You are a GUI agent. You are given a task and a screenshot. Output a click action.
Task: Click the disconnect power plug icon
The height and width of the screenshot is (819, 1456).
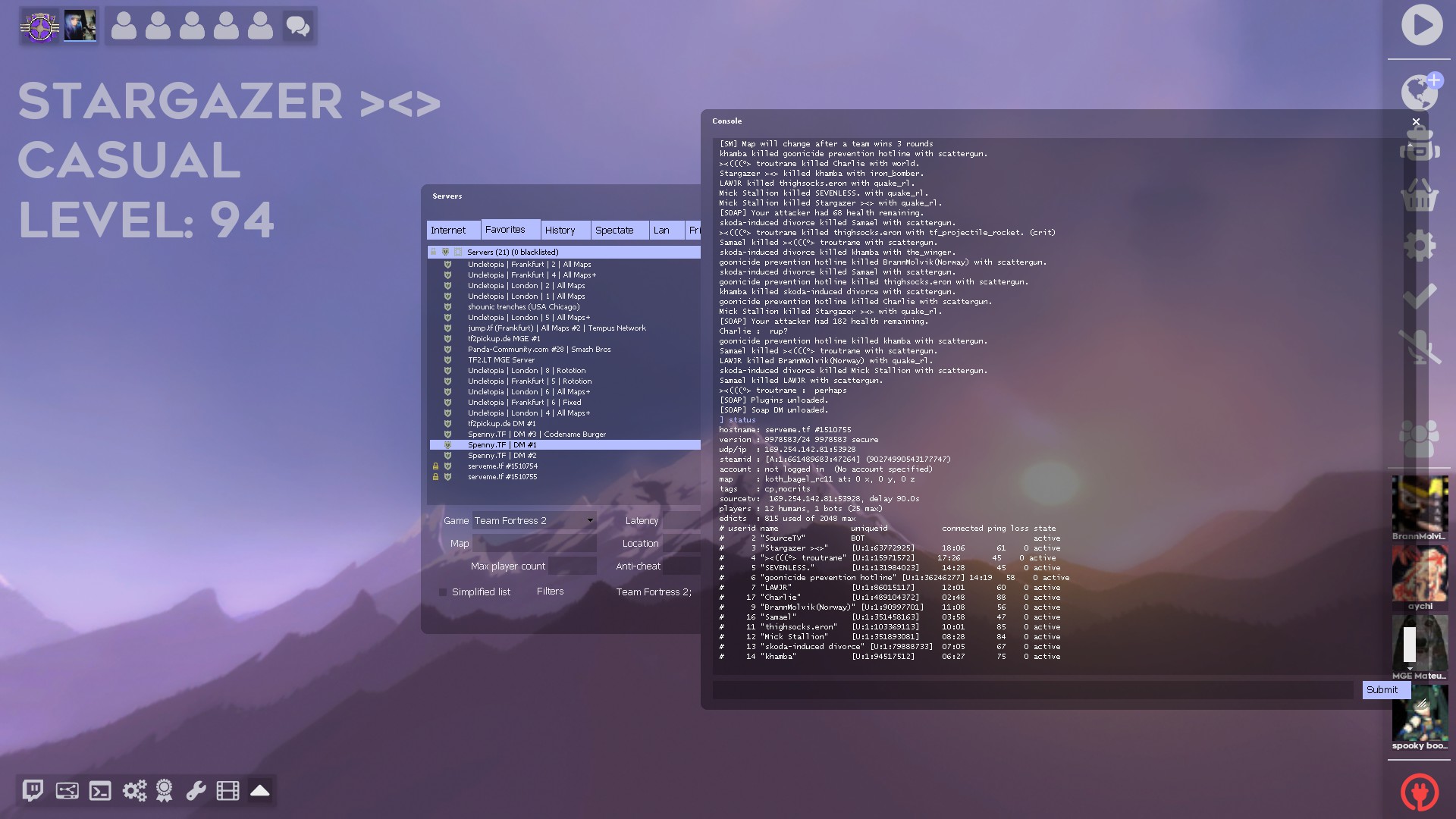[x=1419, y=792]
